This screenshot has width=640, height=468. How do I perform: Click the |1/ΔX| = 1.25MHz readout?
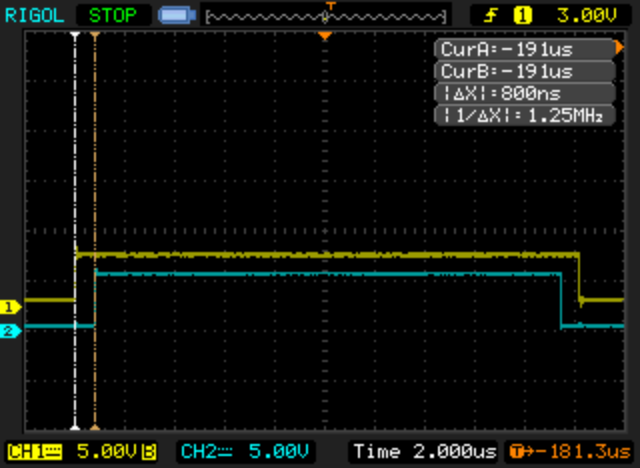point(524,115)
